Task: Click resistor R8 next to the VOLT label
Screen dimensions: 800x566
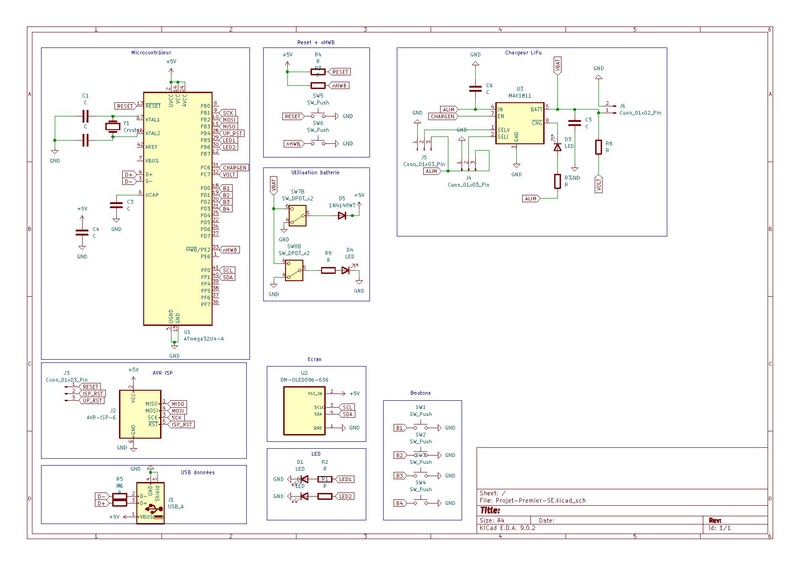Action: point(598,147)
